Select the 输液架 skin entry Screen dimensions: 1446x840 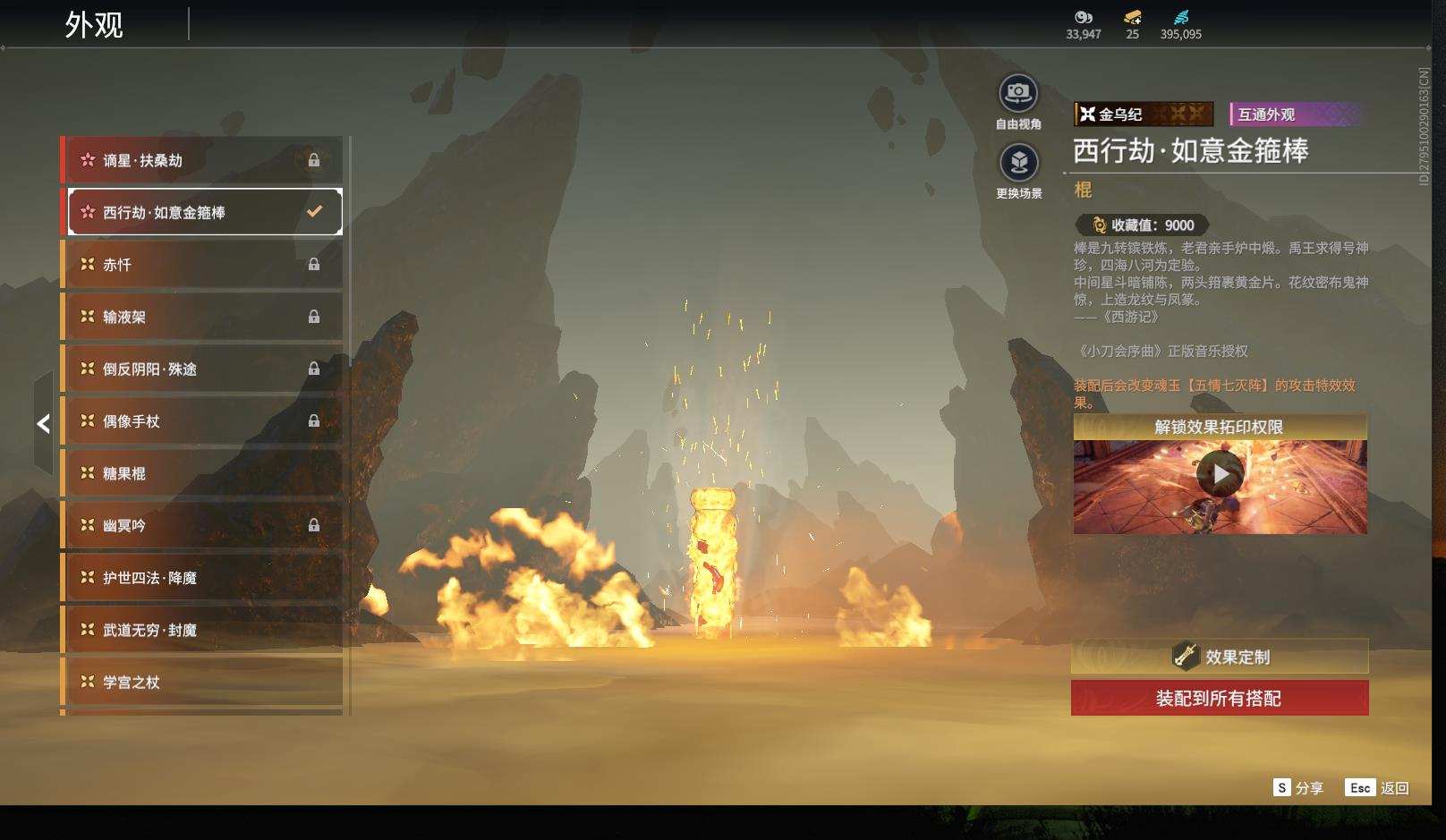click(201, 317)
